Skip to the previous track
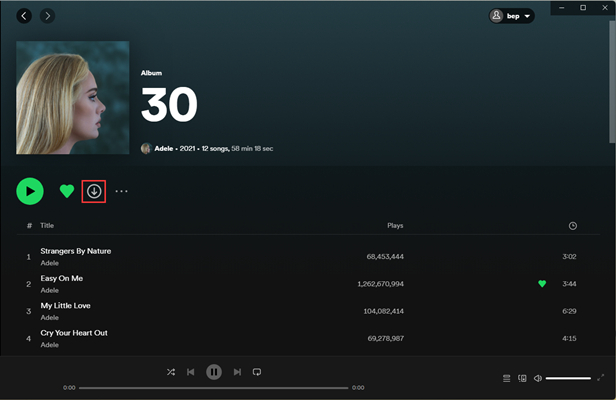The width and height of the screenshot is (616, 400). (x=191, y=372)
